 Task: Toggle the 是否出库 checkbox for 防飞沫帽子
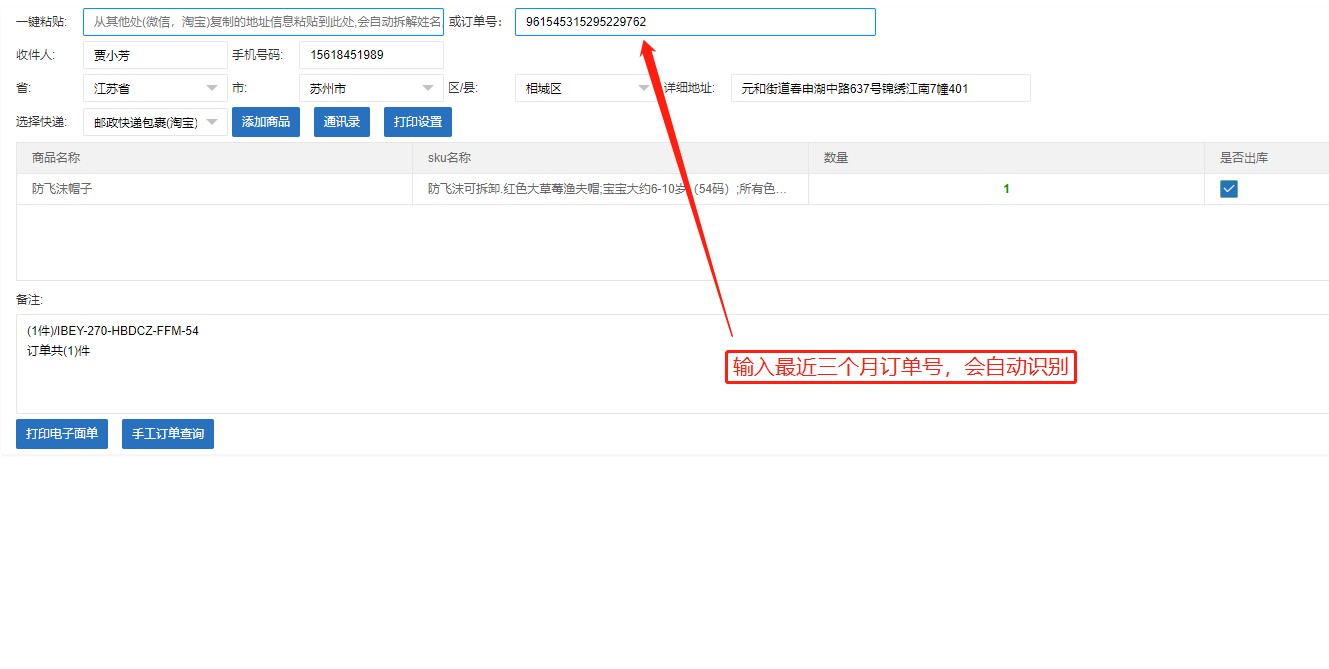(1229, 189)
